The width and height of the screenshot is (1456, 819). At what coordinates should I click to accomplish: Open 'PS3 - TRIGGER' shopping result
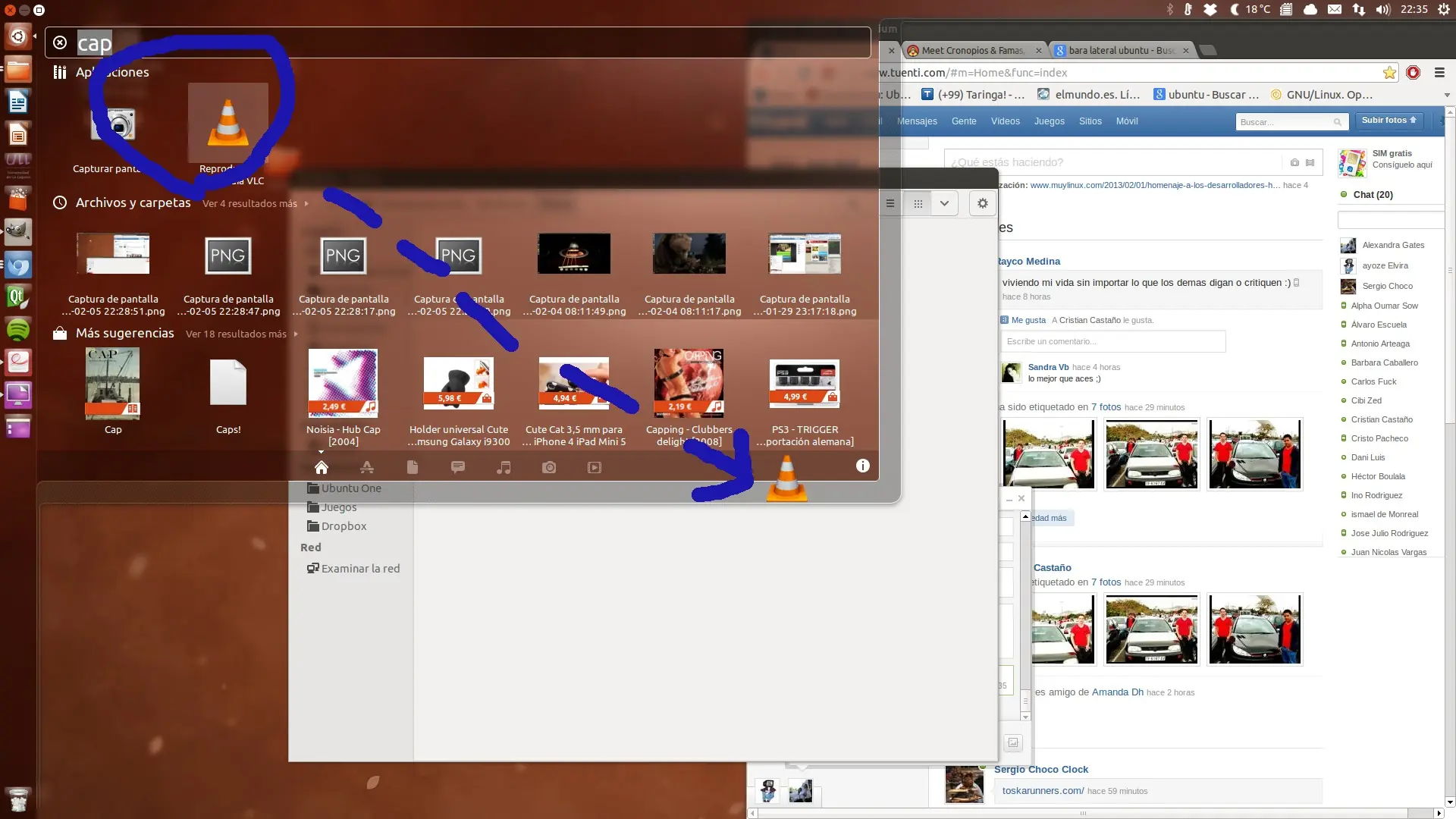(805, 403)
